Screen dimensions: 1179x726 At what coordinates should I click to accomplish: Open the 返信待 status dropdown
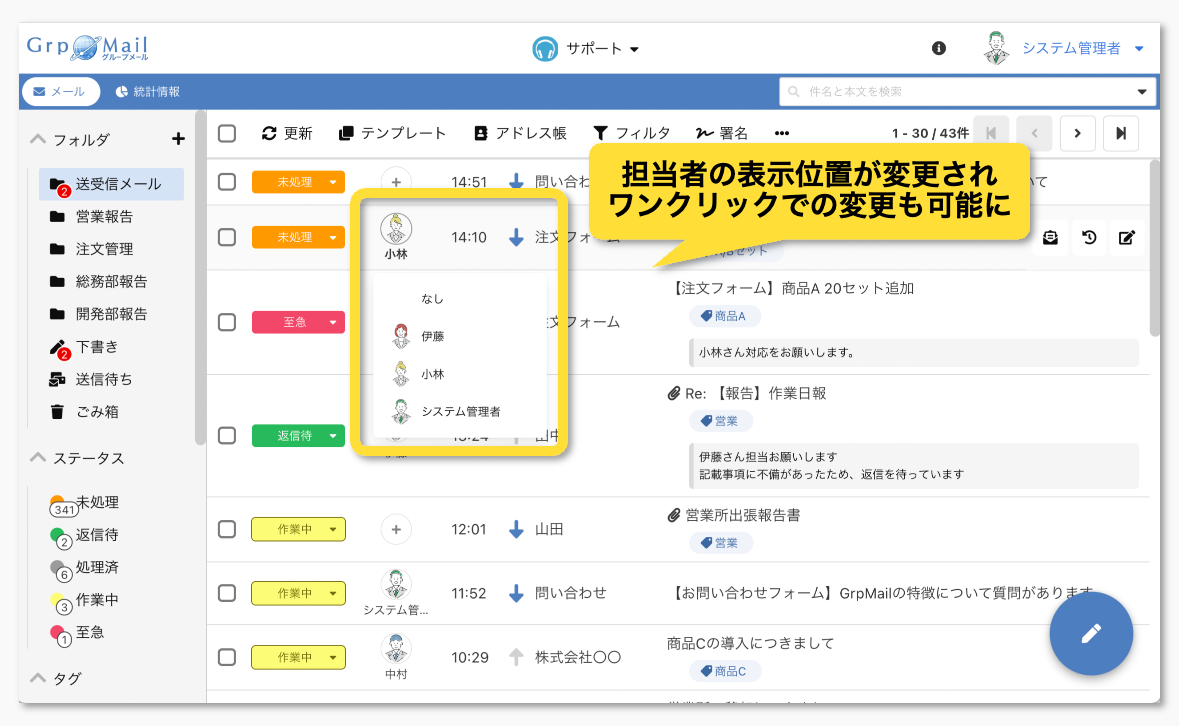pyautogui.click(x=299, y=436)
